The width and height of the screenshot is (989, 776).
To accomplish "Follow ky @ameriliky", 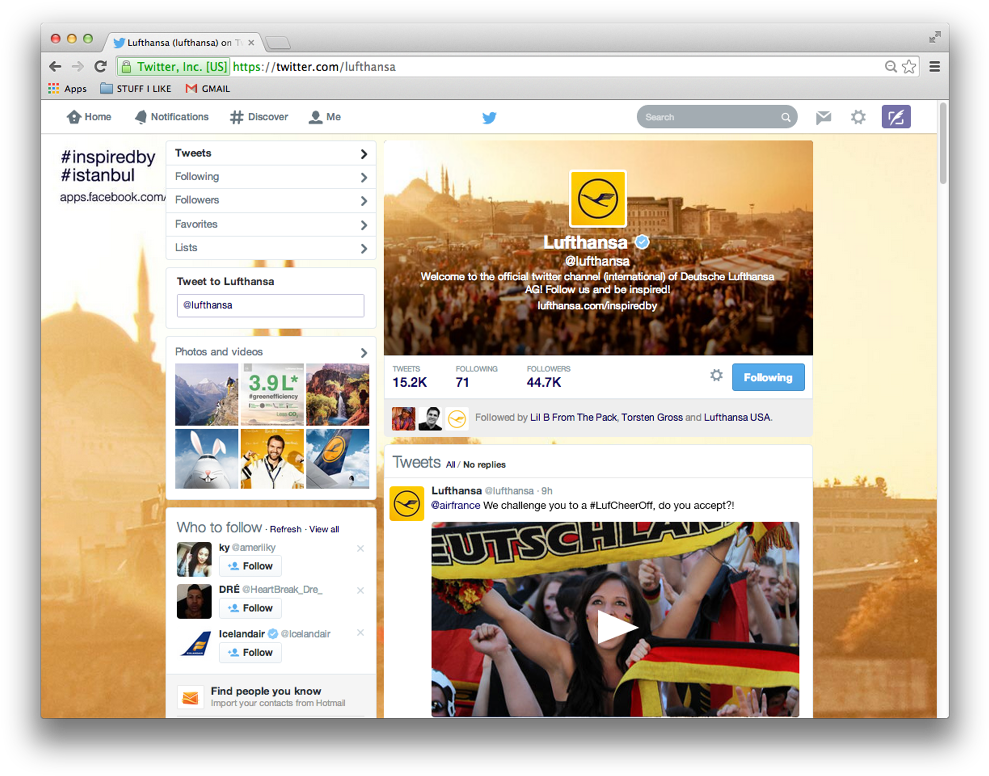I will tap(249, 566).
